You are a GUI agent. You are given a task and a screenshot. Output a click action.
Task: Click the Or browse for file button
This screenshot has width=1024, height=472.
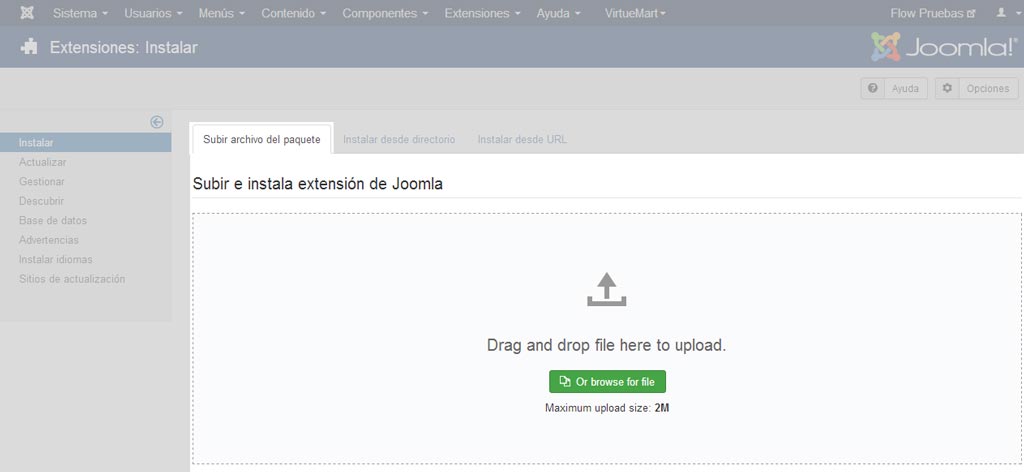607,382
